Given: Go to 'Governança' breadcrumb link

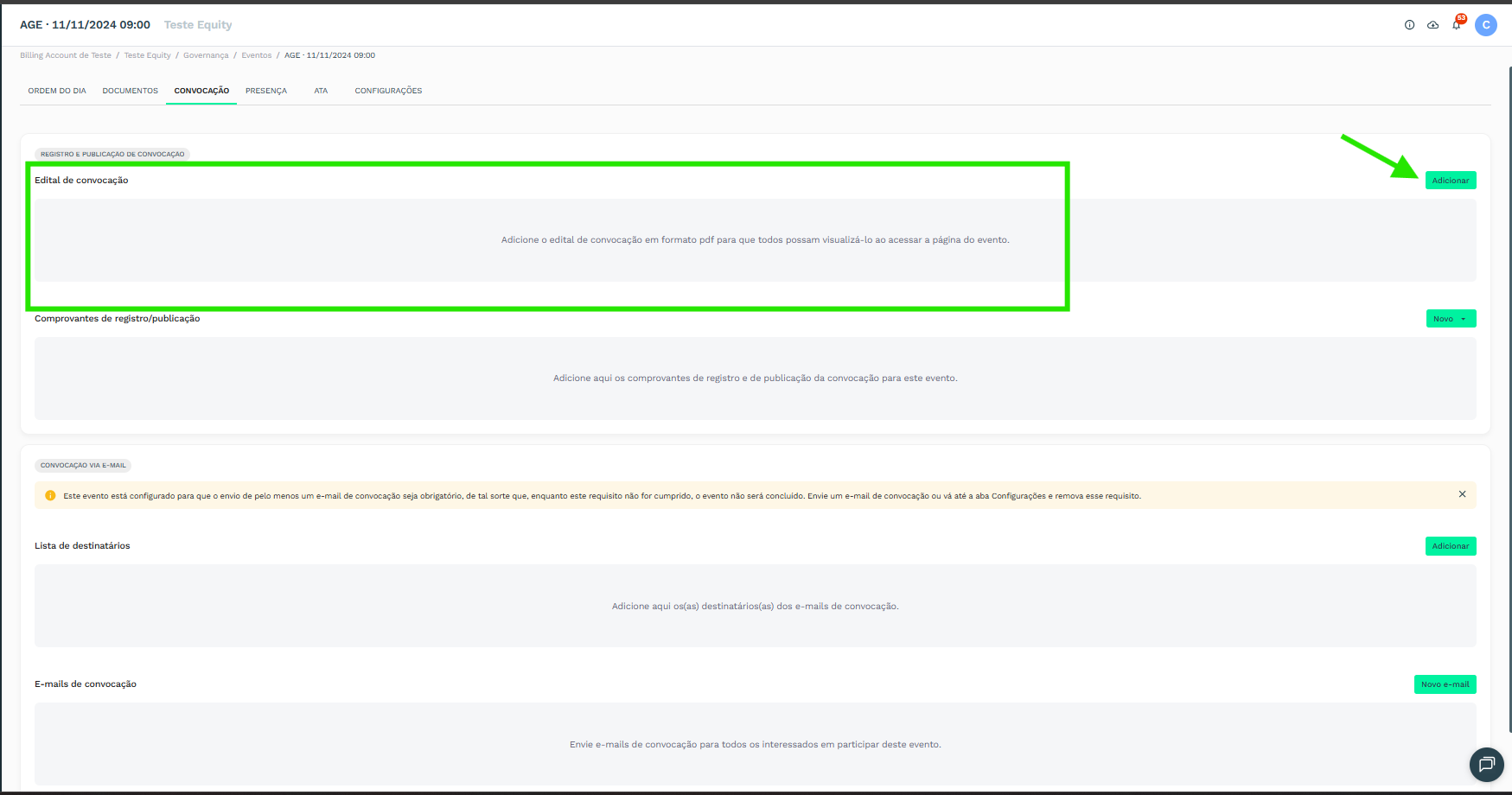Looking at the screenshot, I should [x=206, y=55].
